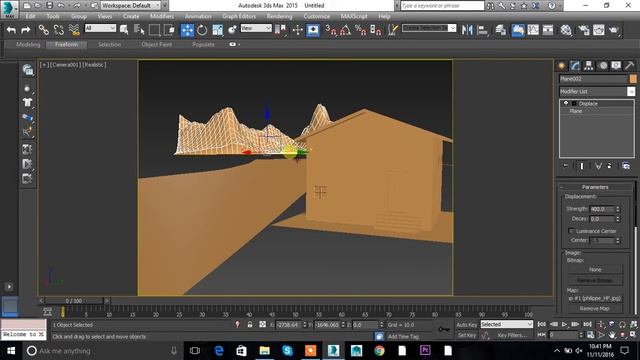Switch to the Object Paint ribbon tab
Image resolution: width=640 pixels, height=360 pixels.
tap(157, 44)
